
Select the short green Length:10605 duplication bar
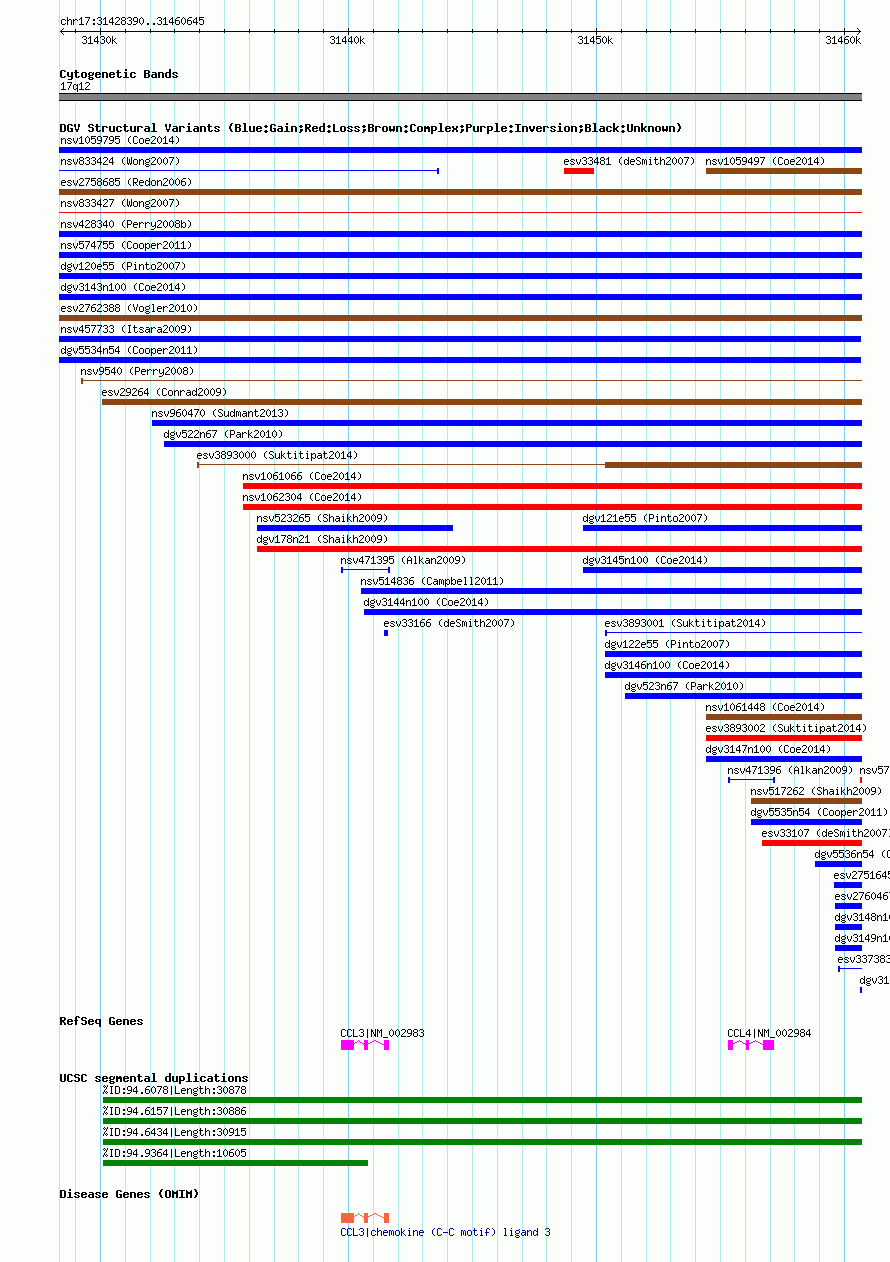click(x=235, y=1162)
